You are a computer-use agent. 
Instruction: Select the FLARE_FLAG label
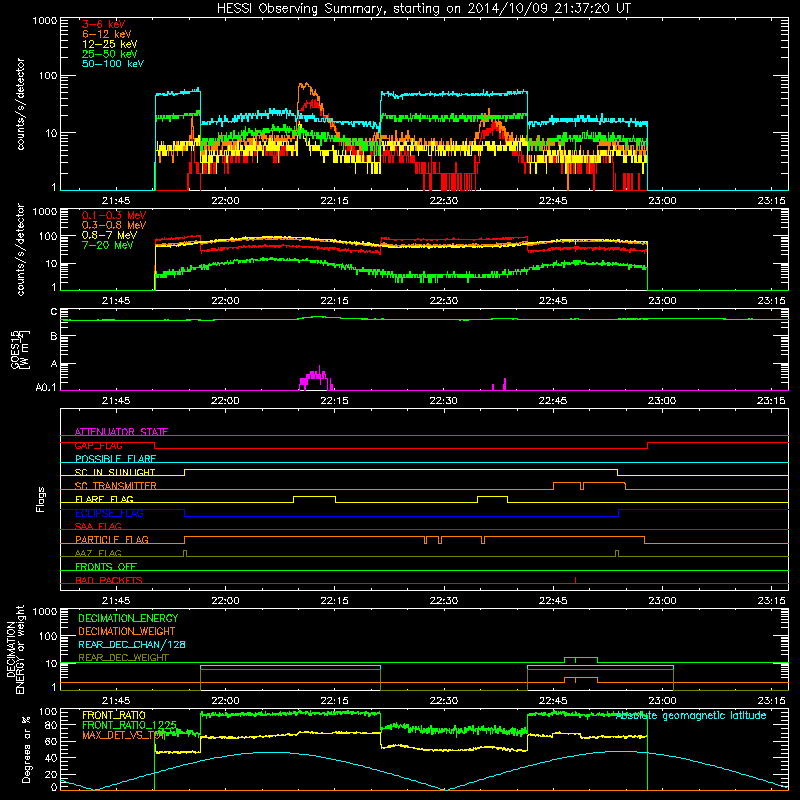104,499
